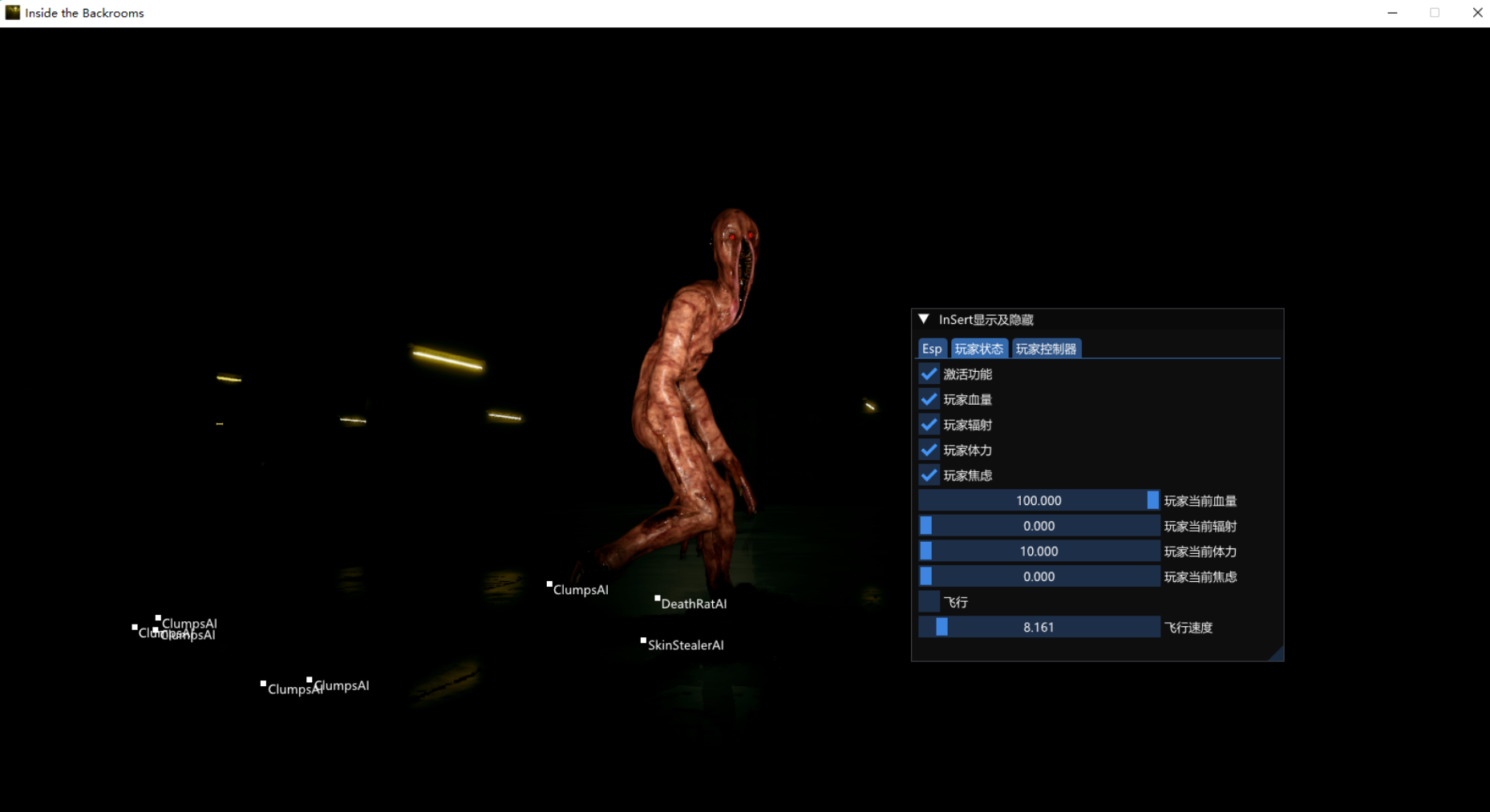
Task: Close the Inside the Backrooms window
Action: coord(1477,13)
